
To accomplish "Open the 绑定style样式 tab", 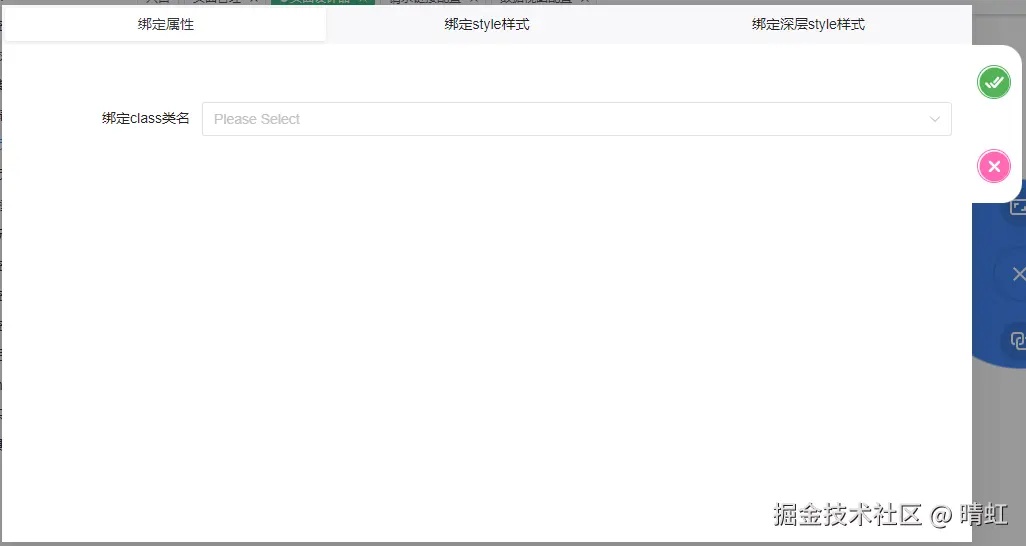I will [487, 24].
